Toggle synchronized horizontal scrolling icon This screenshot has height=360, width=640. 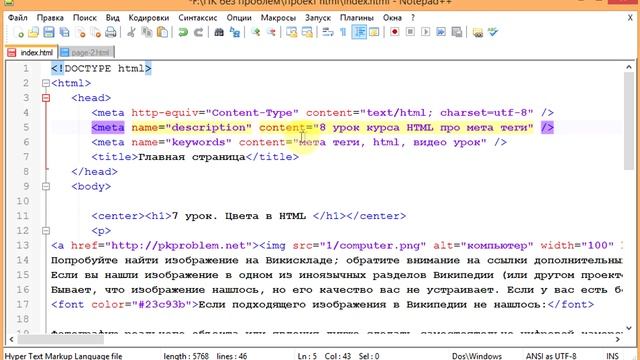tap(307, 32)
